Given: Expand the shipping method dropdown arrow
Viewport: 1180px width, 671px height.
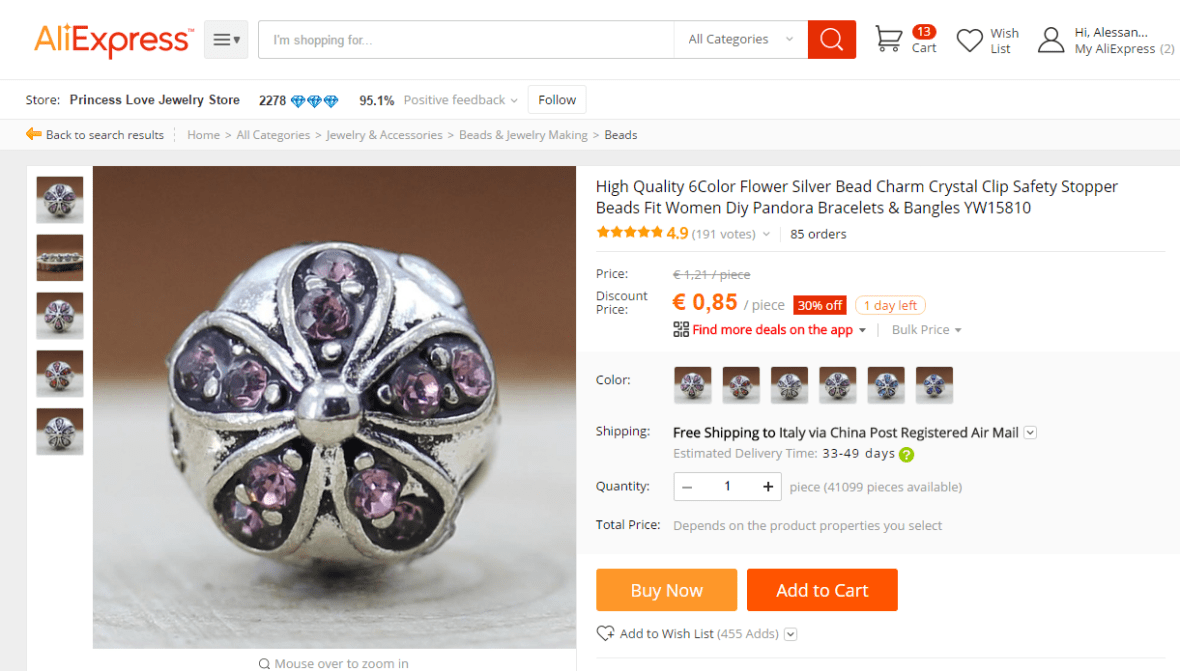Looking at the screenshot, I should tap(1030, 433).
